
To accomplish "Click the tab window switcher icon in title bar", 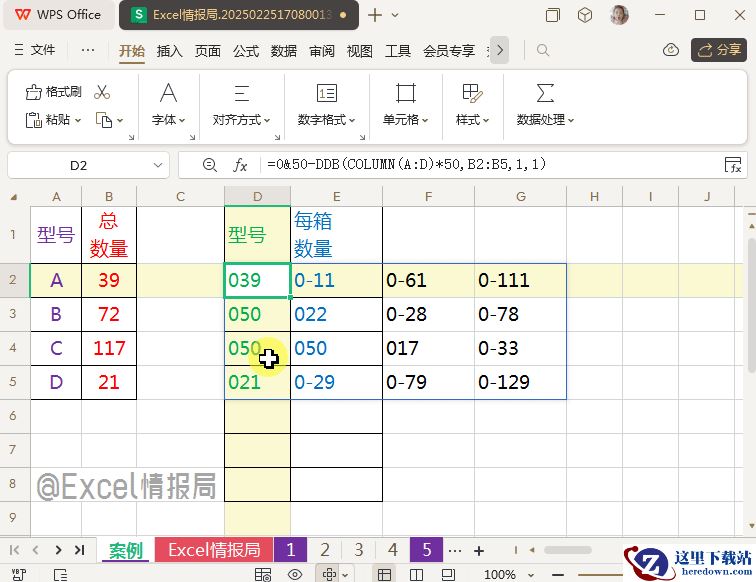I will (x=553, y=15).
